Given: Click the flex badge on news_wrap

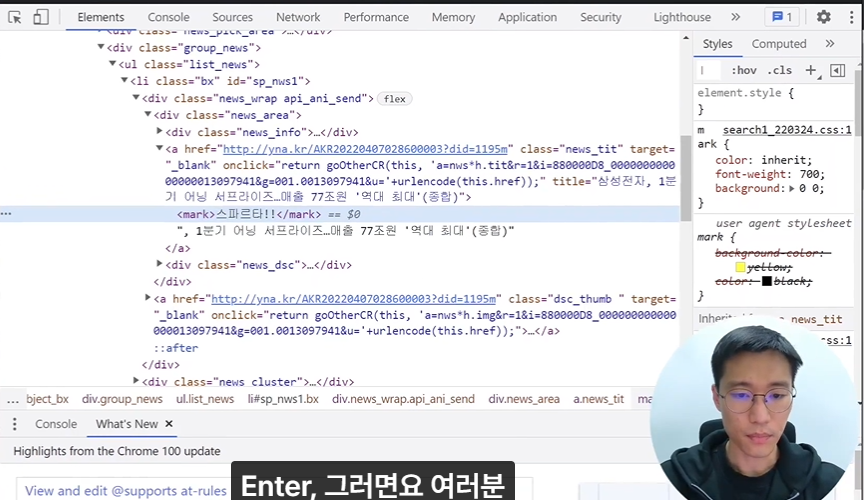Looking at the screenshot, I should [395, 99].
